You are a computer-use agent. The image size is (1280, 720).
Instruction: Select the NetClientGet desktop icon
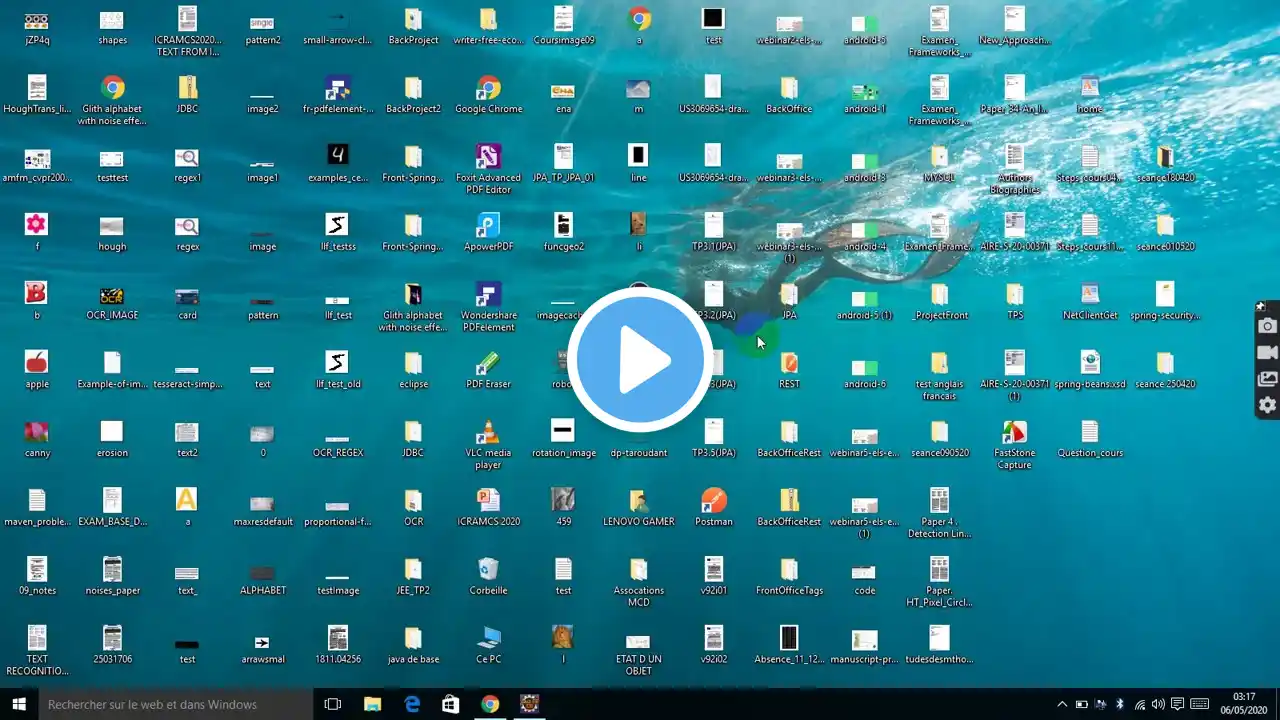[x=1090, y=302]
